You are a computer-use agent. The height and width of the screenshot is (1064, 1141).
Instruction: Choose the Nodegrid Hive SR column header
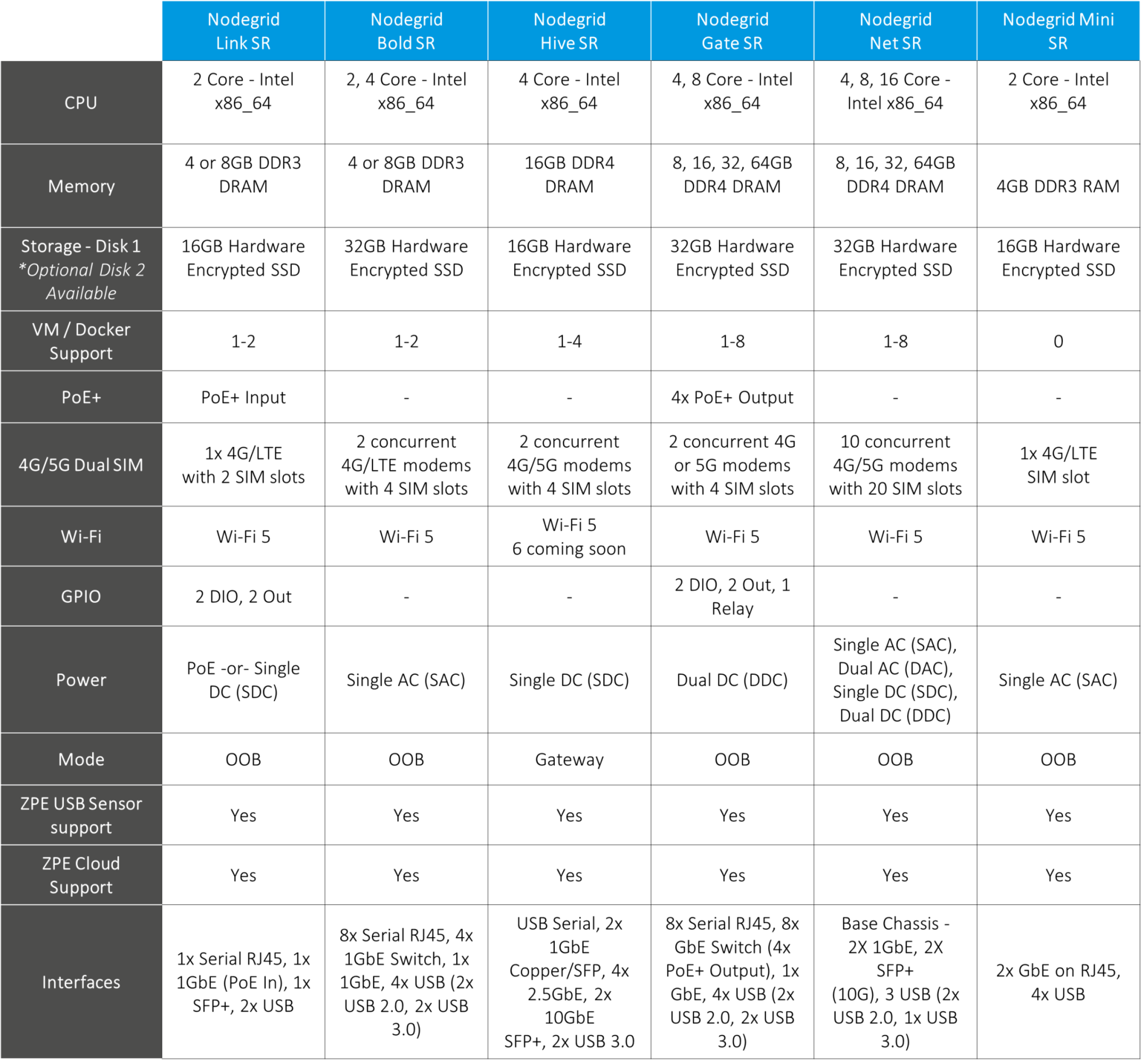[569, 31]
